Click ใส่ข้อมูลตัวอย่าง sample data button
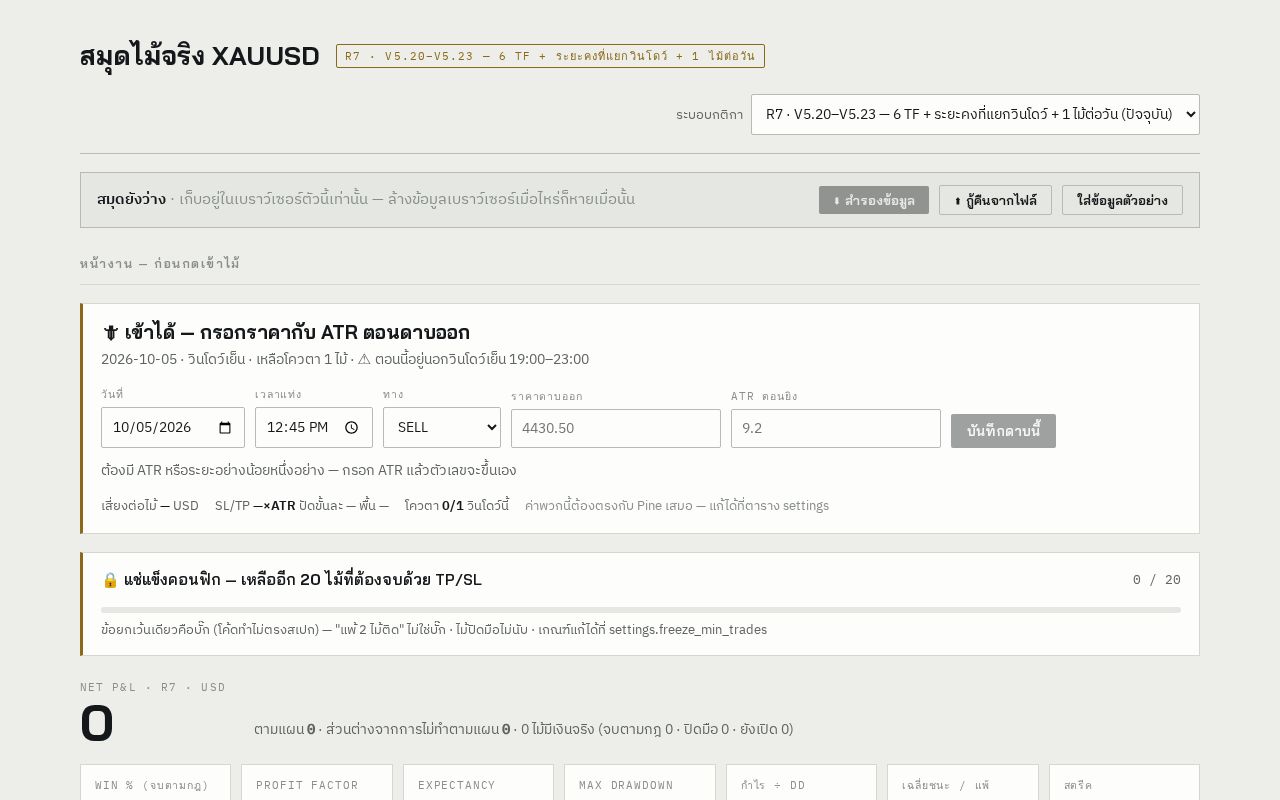 (1122, 200)
